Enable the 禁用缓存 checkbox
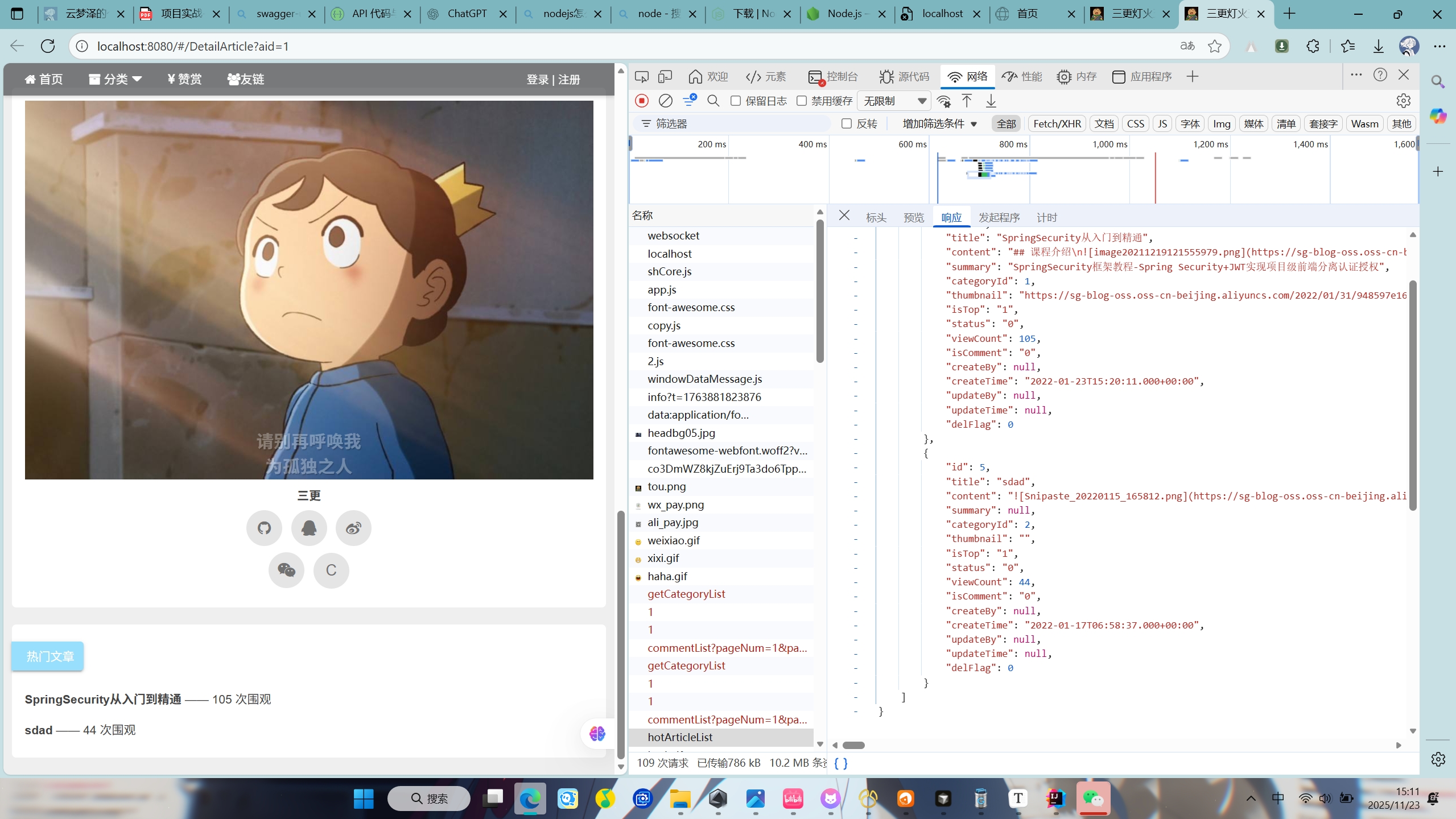The image size is (1456, 819). tap(802, 101)
